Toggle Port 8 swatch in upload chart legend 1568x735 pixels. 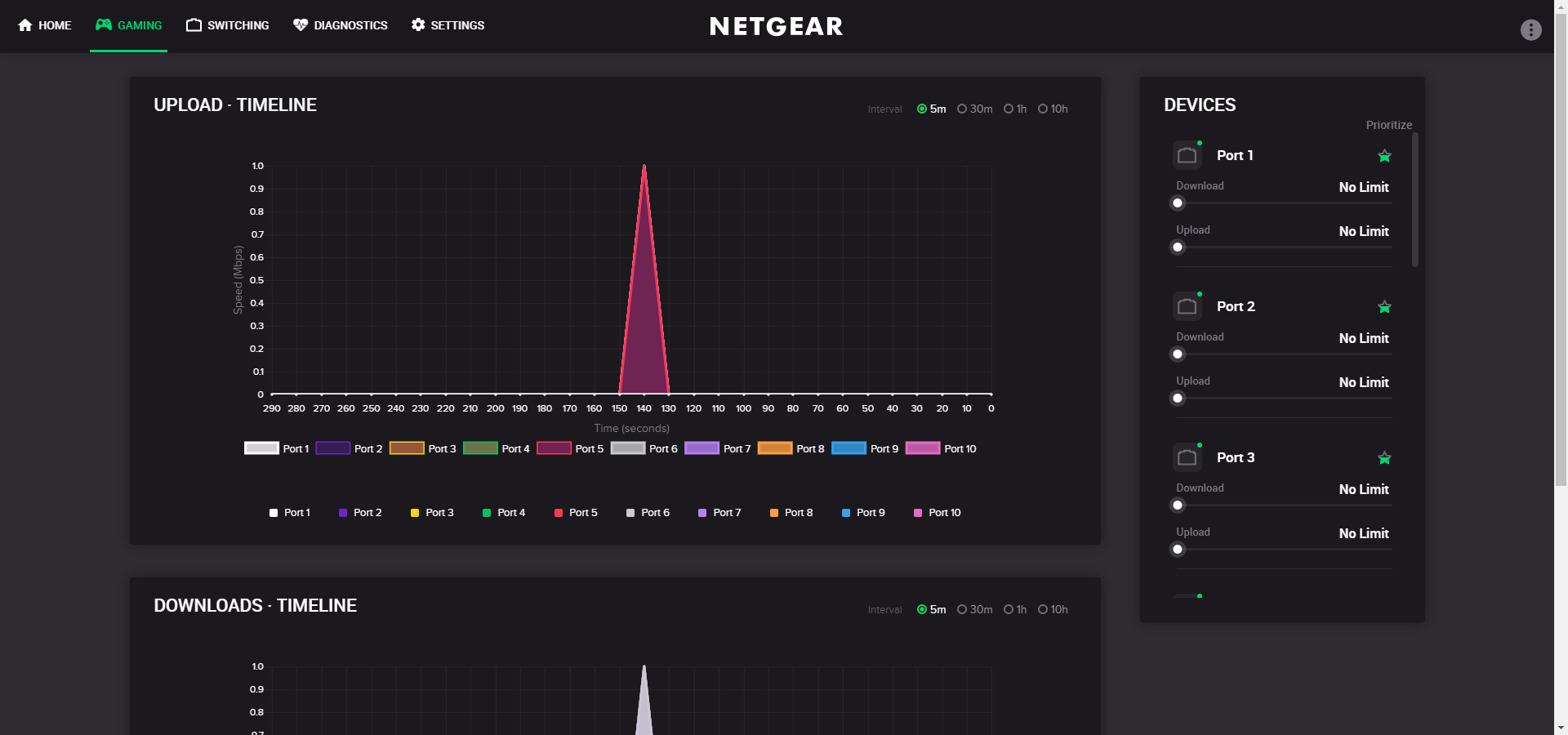[x=775, y=448]
